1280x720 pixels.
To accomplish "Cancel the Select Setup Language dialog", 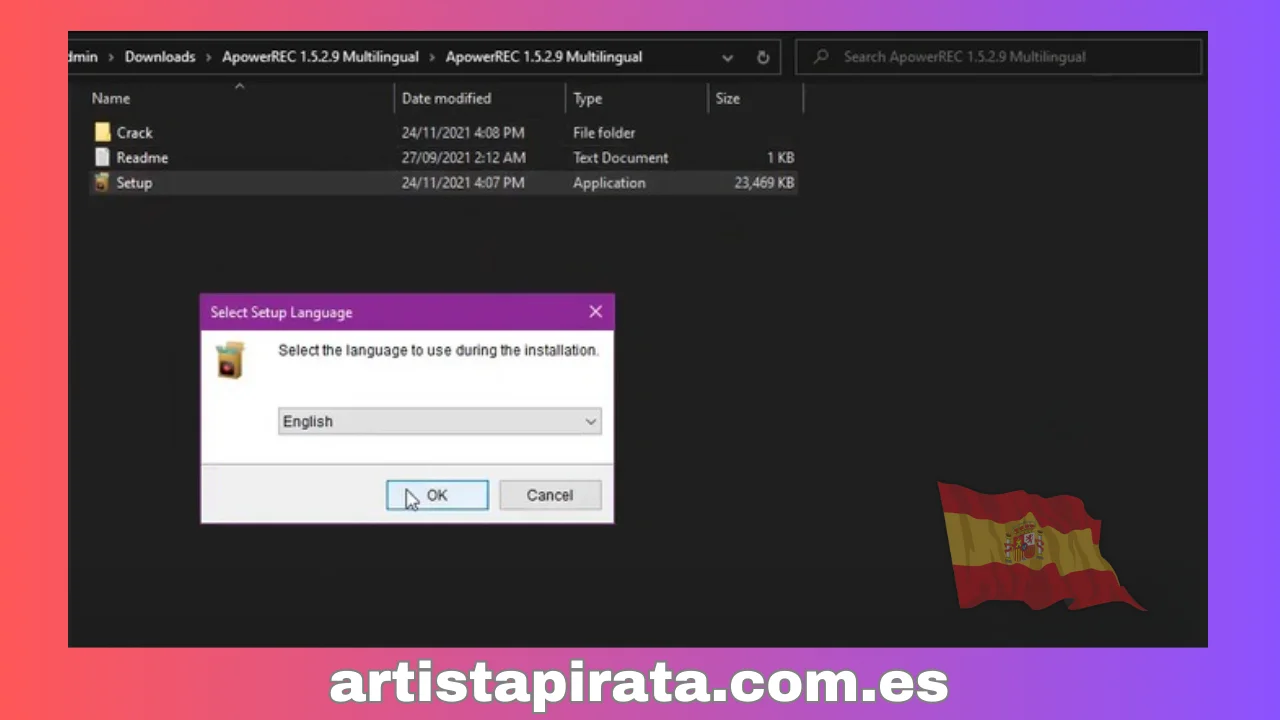I will (550, 495).
